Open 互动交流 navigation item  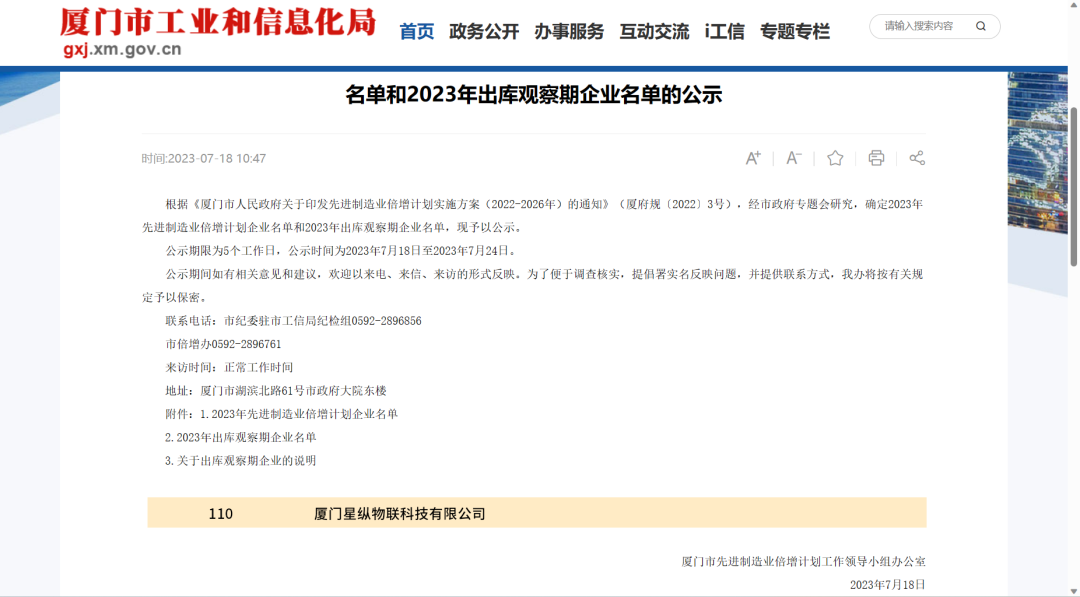(654, 31)
